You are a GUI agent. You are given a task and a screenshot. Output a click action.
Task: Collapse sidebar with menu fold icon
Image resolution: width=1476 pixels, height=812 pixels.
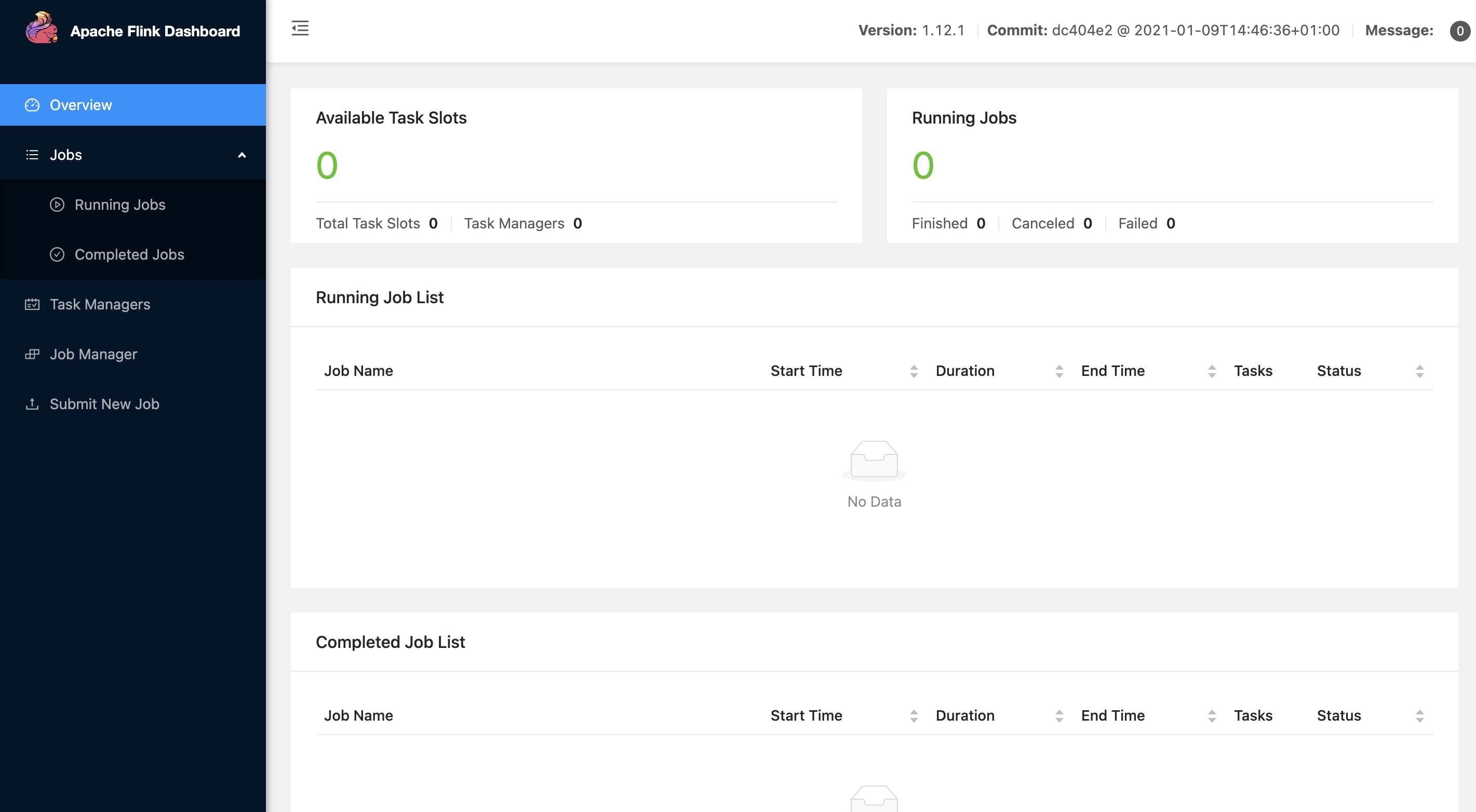300,29
